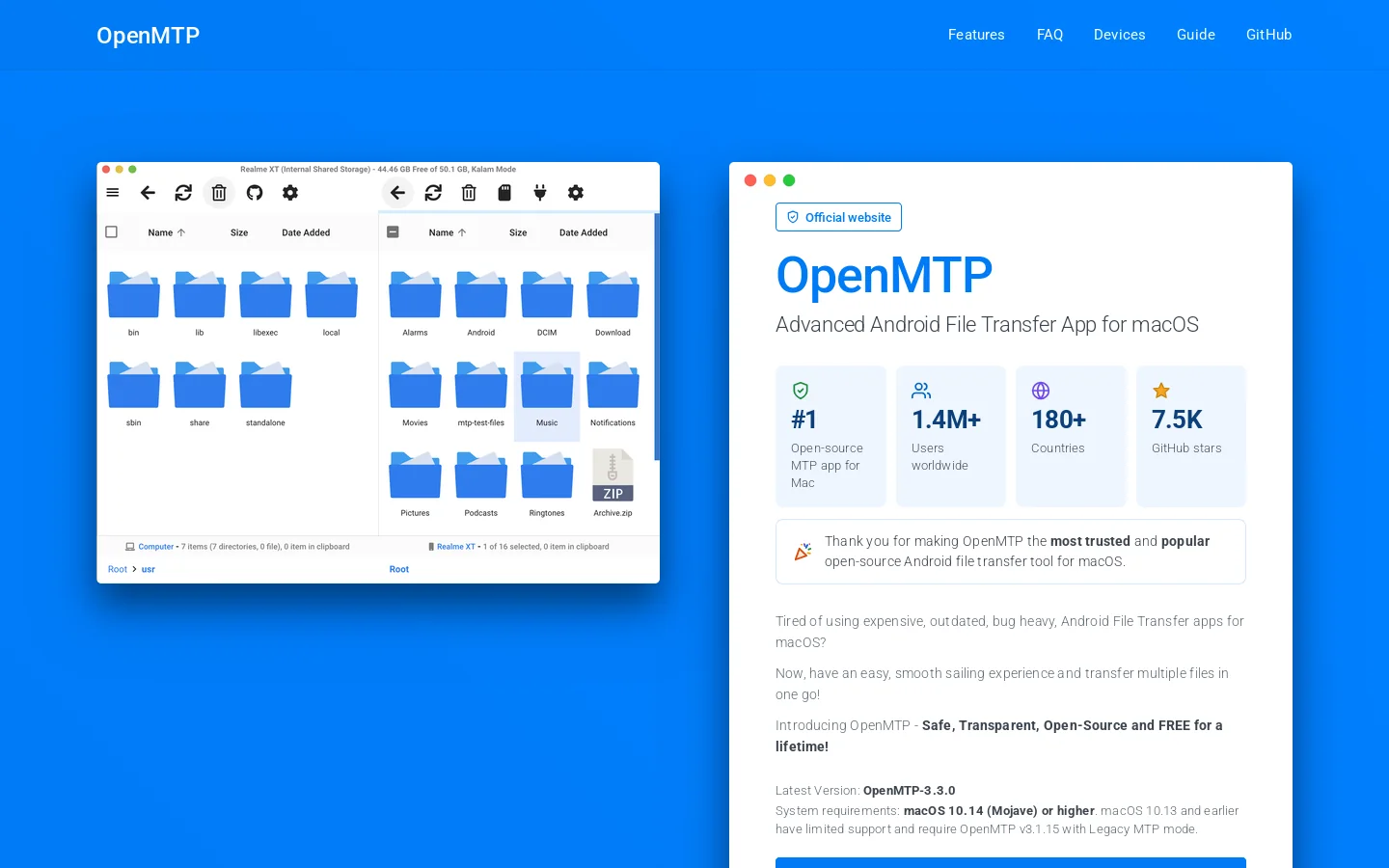
Task: Click the Computer label in status bar
Action: pos(155,547)
